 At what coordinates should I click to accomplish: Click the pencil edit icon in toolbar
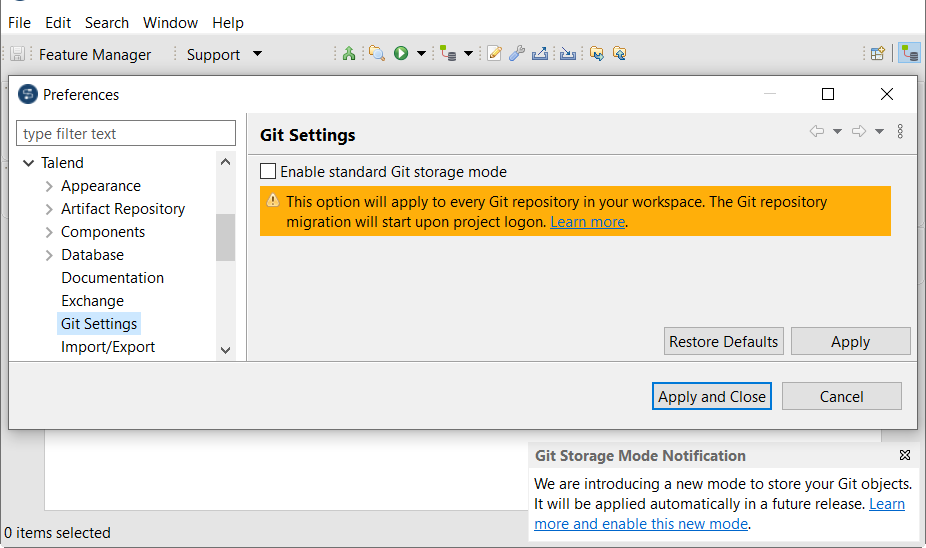[494, 54]
